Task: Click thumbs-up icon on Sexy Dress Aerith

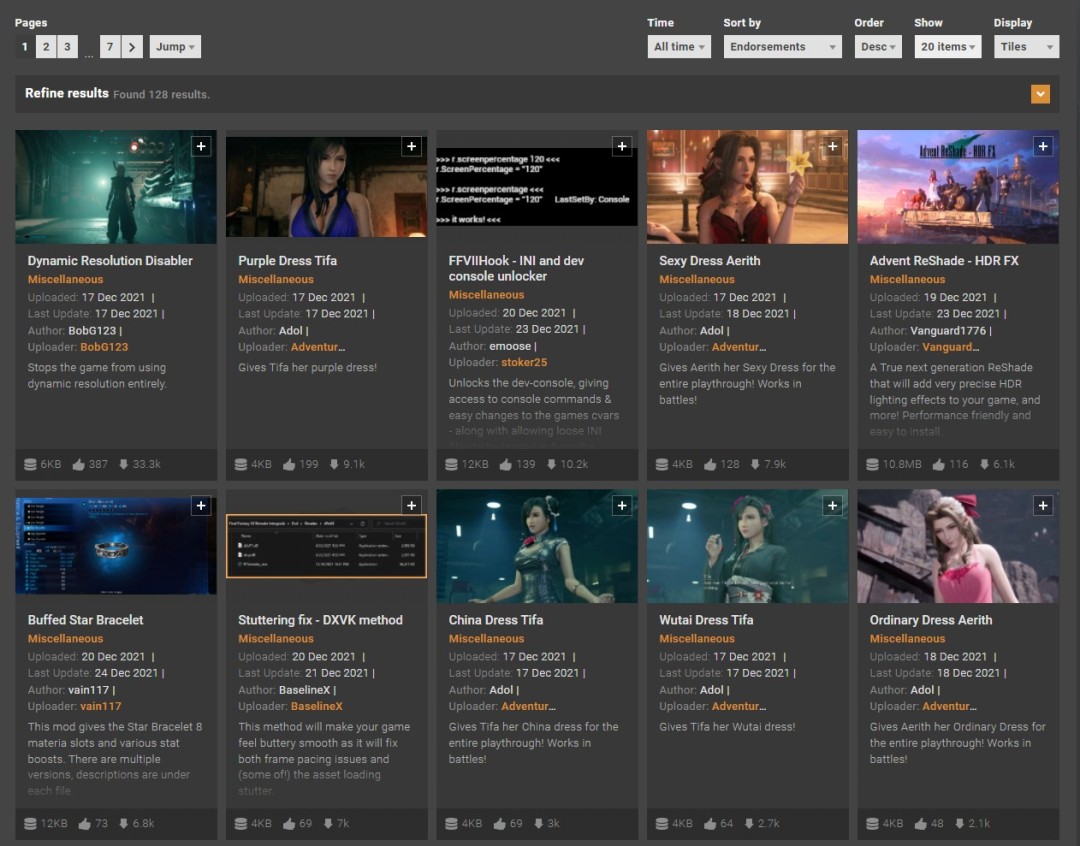Action: 710,464
